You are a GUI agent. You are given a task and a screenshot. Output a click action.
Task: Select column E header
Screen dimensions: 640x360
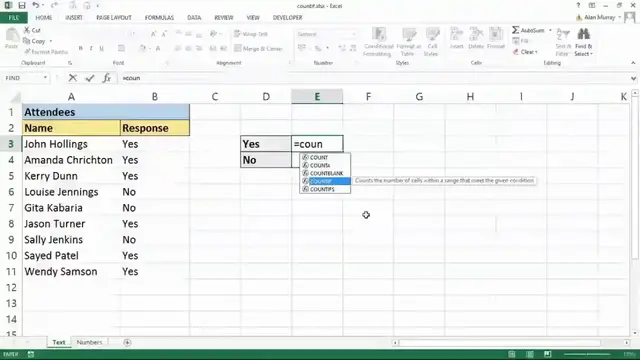(317, 97)
